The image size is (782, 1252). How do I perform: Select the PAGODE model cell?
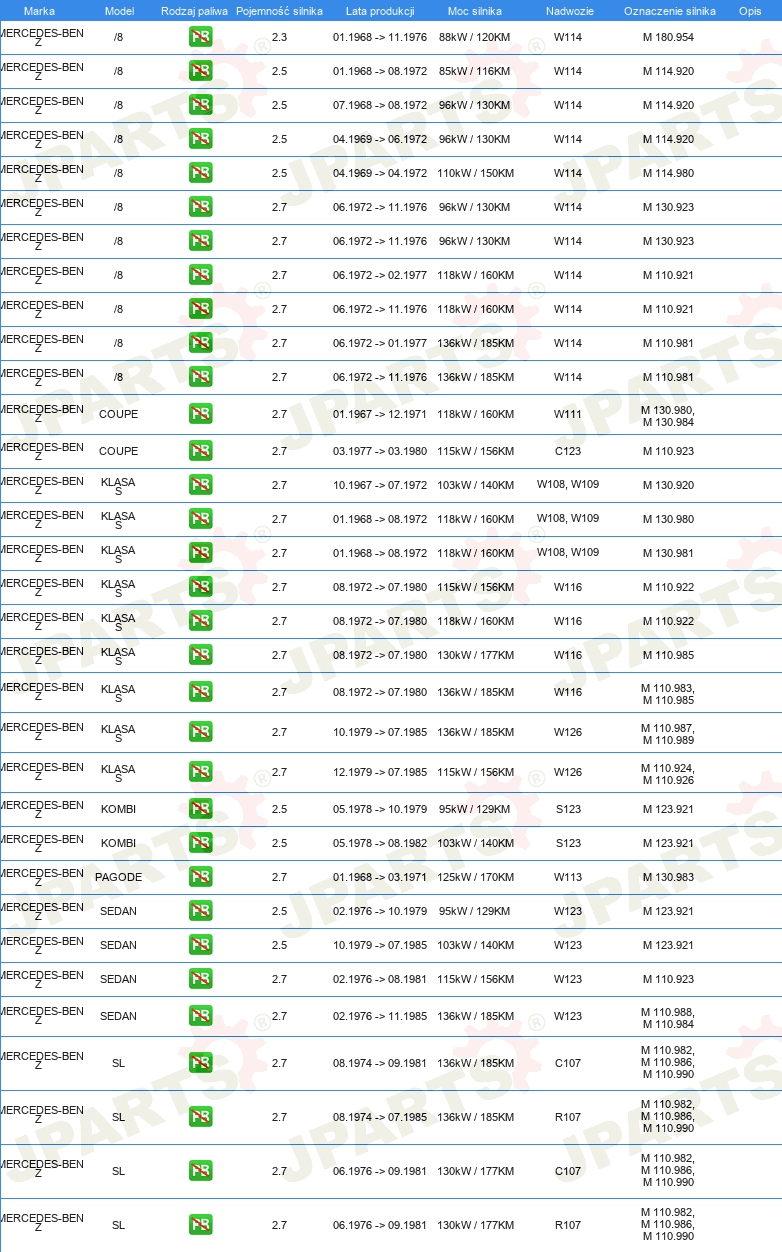[119, 878]
